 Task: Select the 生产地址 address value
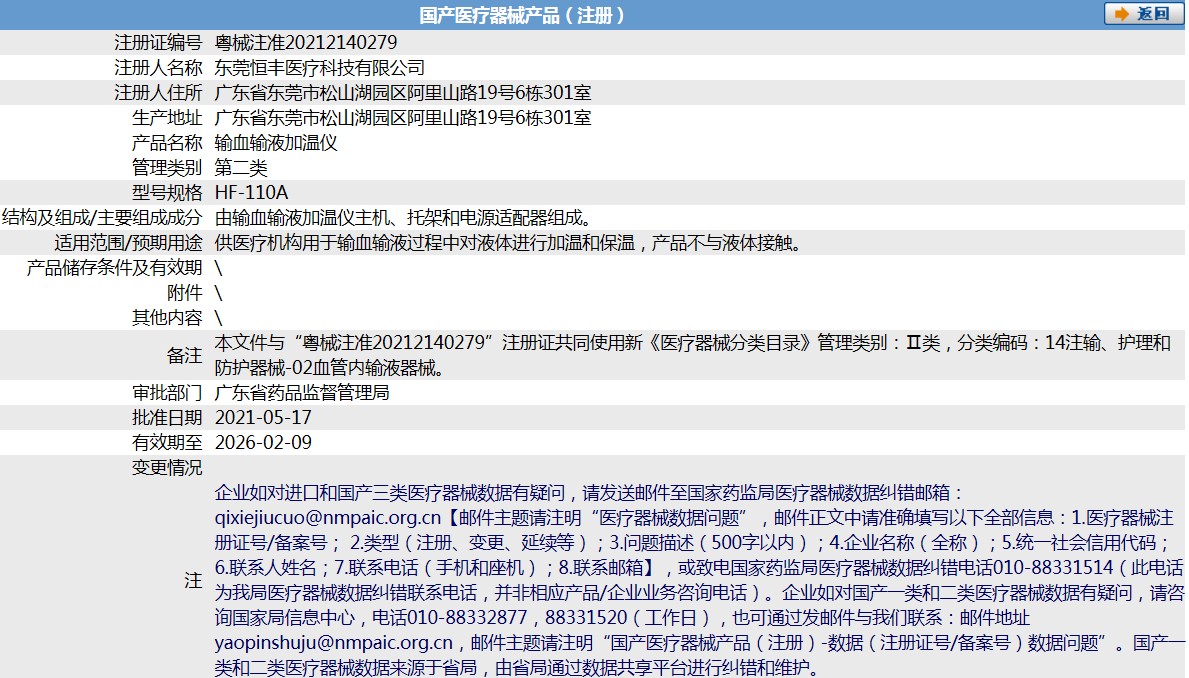(403, 118)
